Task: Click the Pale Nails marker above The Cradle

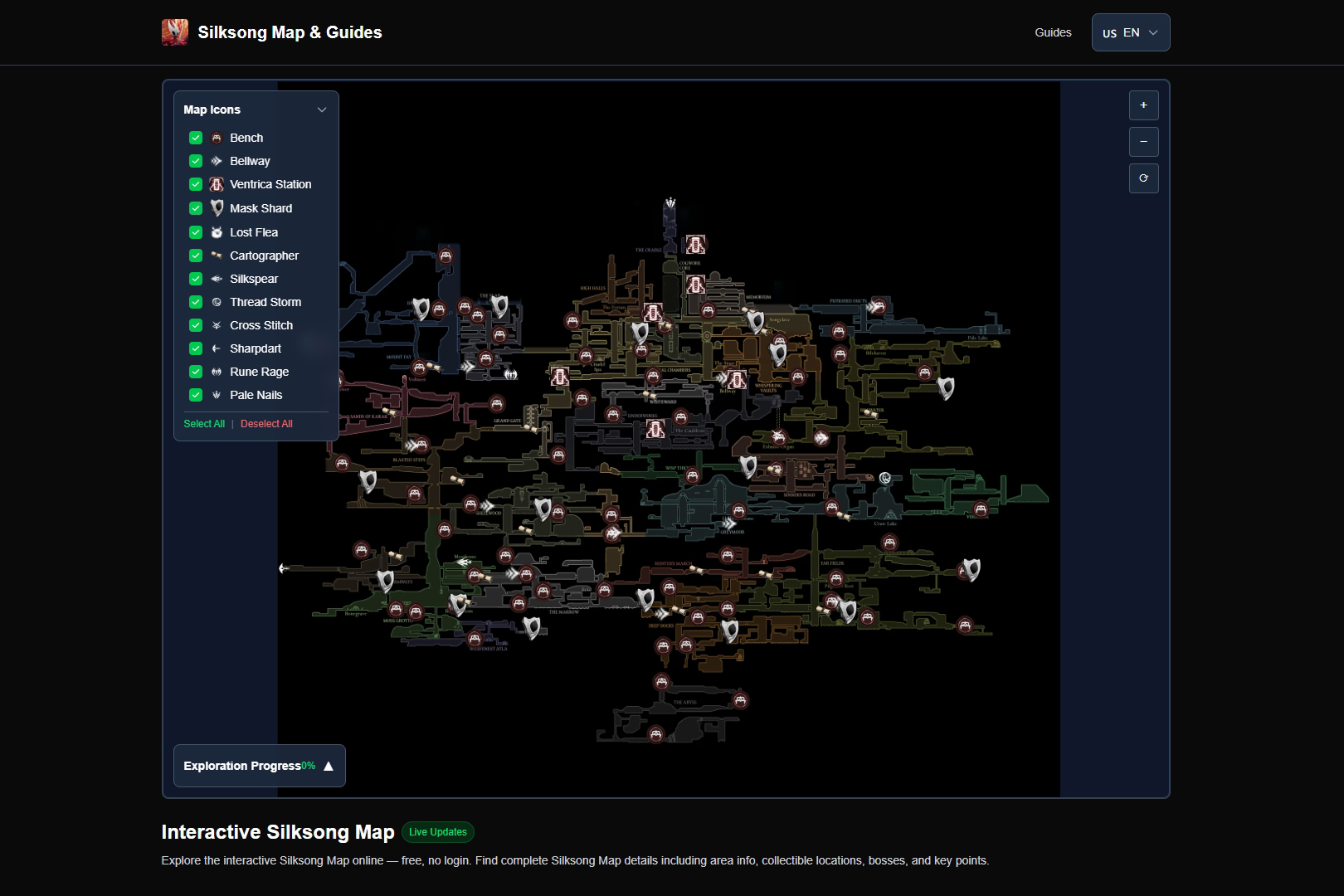Action: [670, 203]
